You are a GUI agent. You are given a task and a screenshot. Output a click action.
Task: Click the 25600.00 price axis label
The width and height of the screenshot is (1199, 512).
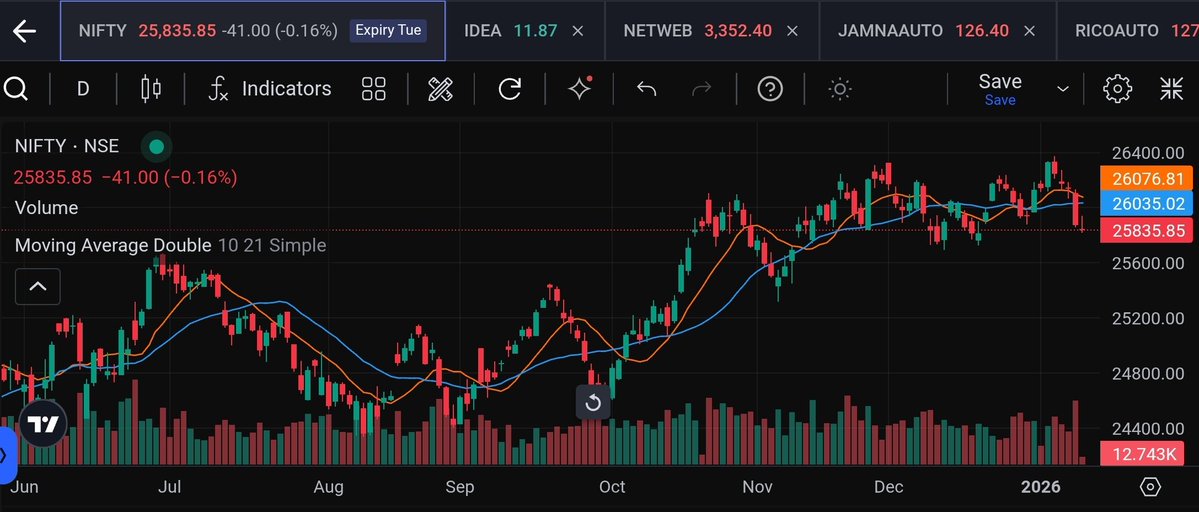click(x=1148, y=263)
